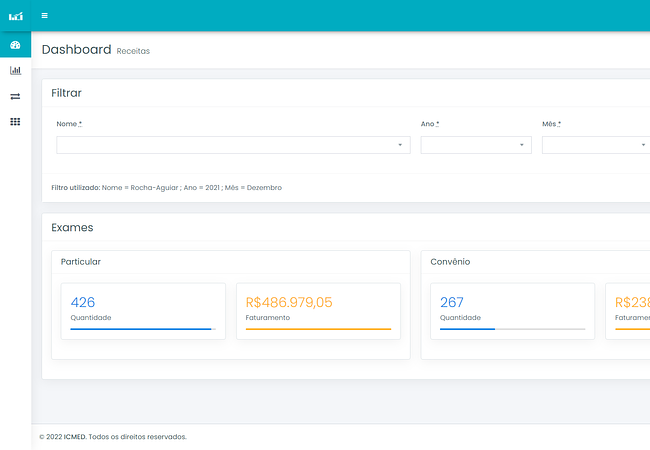This screenshot has height=450, width=650.
Task: Open the Nome dropdown field
Action: 233,145
